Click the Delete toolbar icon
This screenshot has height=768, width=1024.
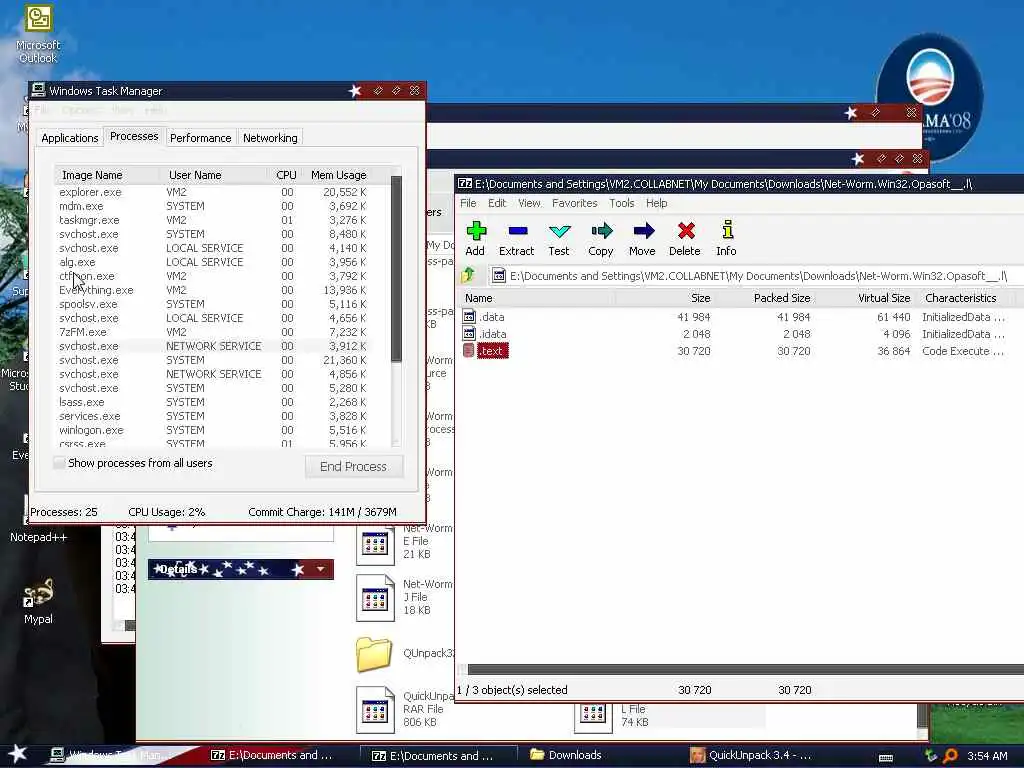685,238
